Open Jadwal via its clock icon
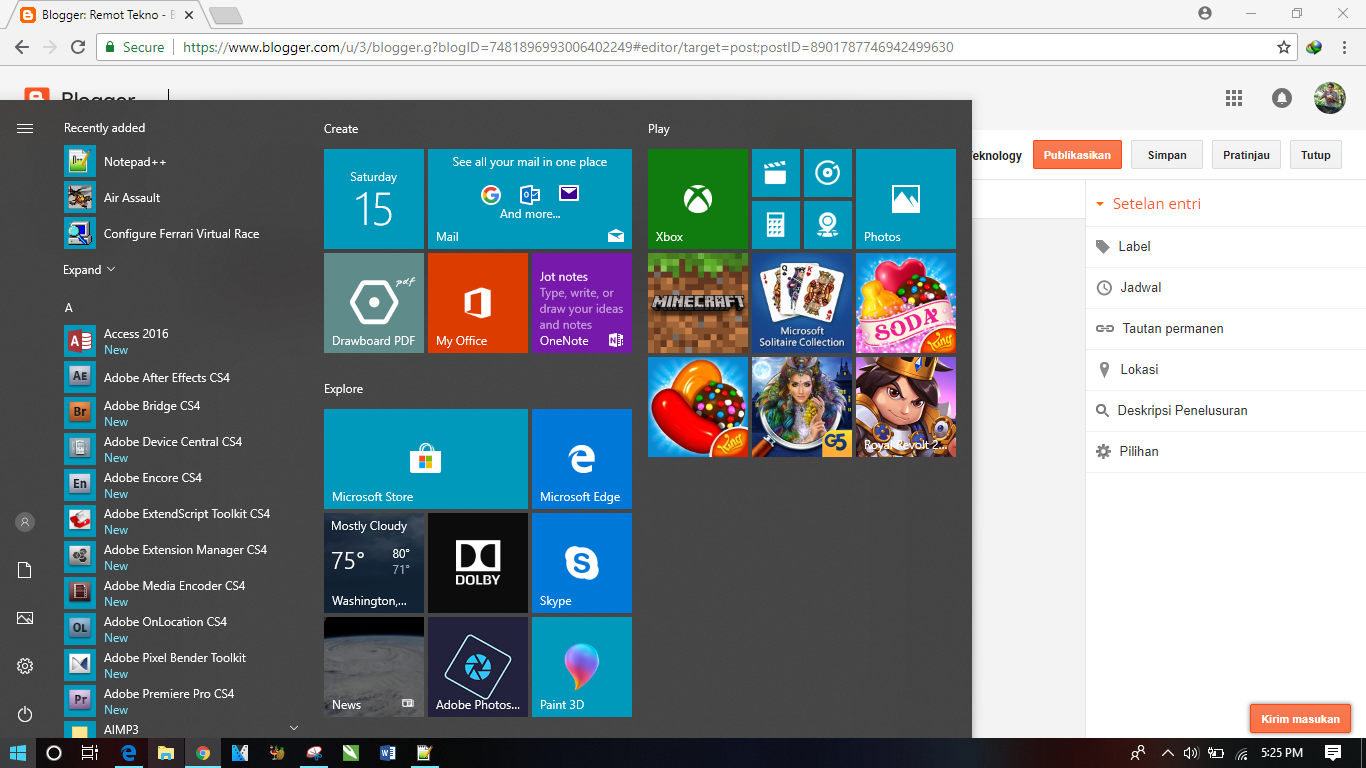 tap(1104, 288)
